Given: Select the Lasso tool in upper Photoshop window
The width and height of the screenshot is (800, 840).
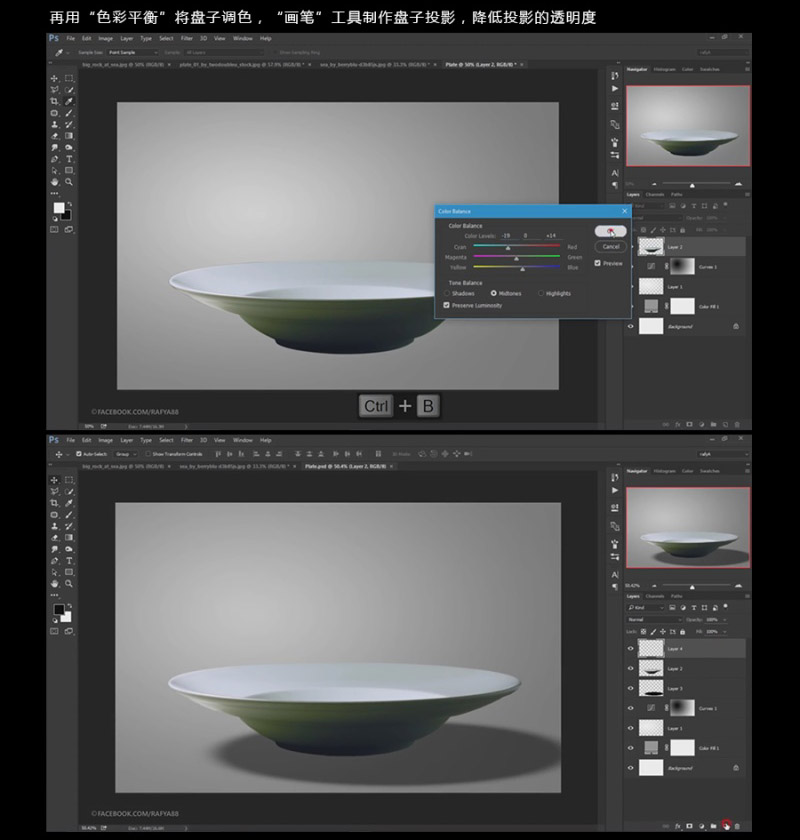Looking at the screenshot, I should pyautogui.click(x=55, y=90).
